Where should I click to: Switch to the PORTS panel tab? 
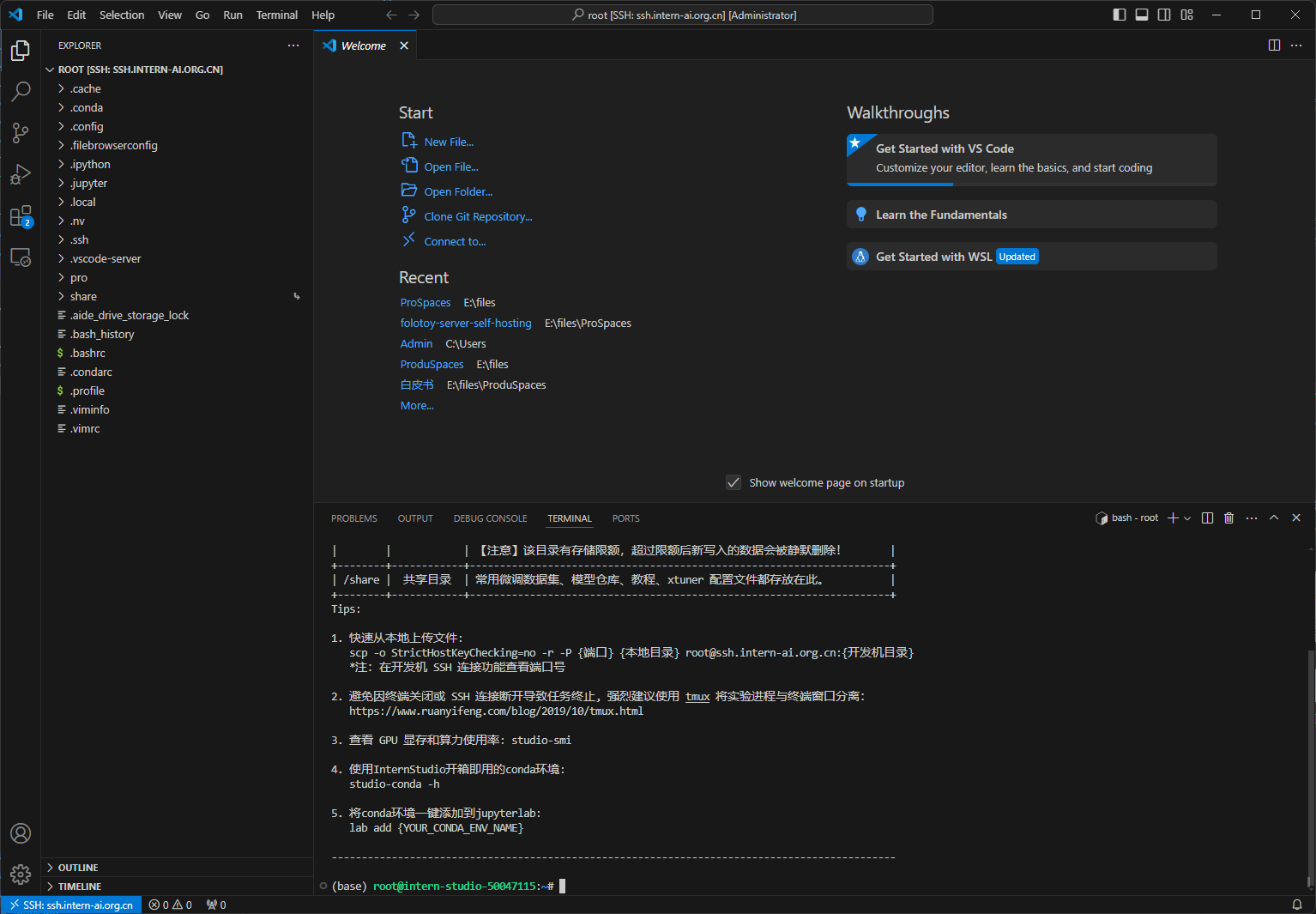(625, 518)
